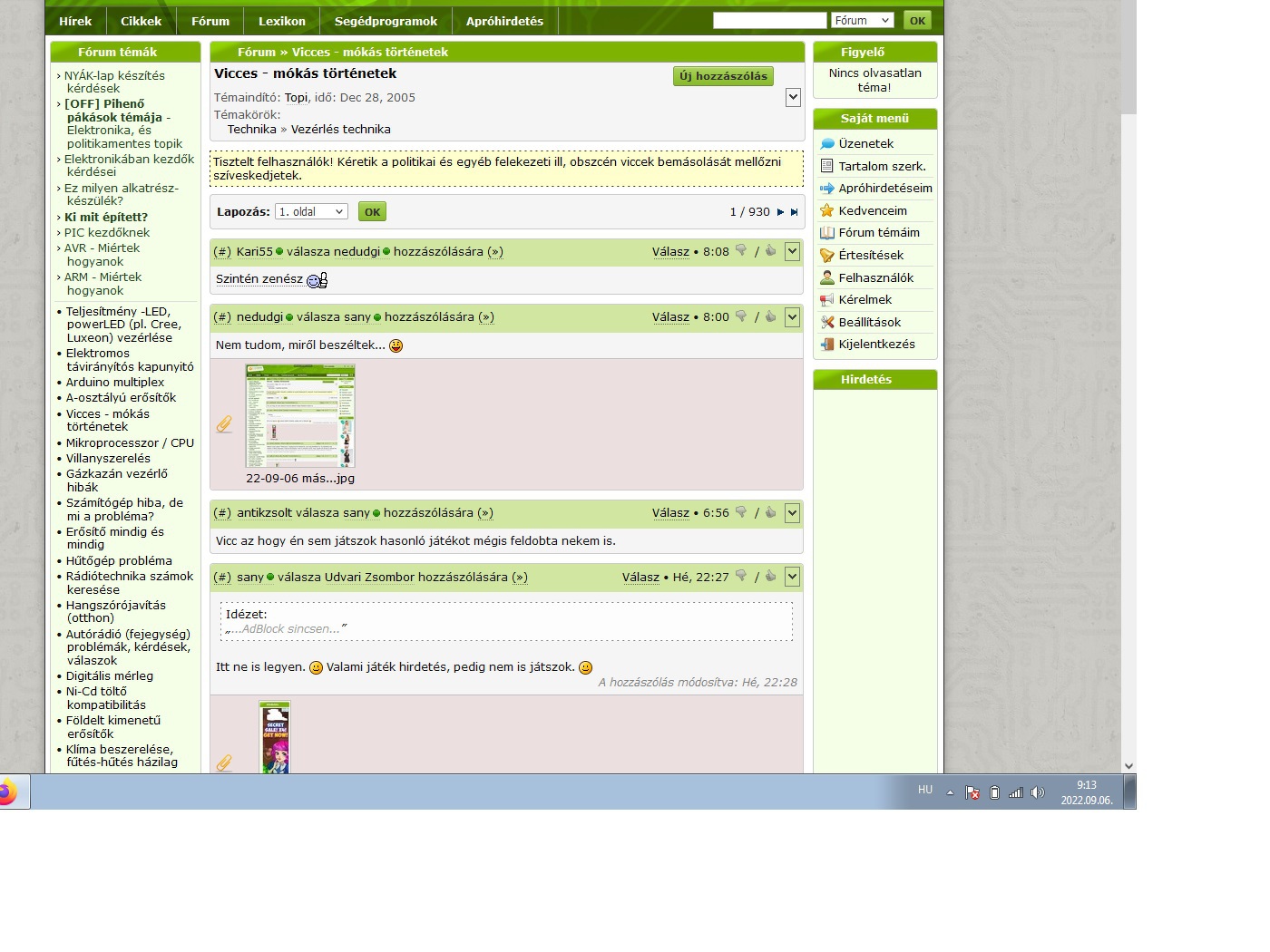
Task: Open the Vezérlés technika category link
Action: click(x=341, y=130)
